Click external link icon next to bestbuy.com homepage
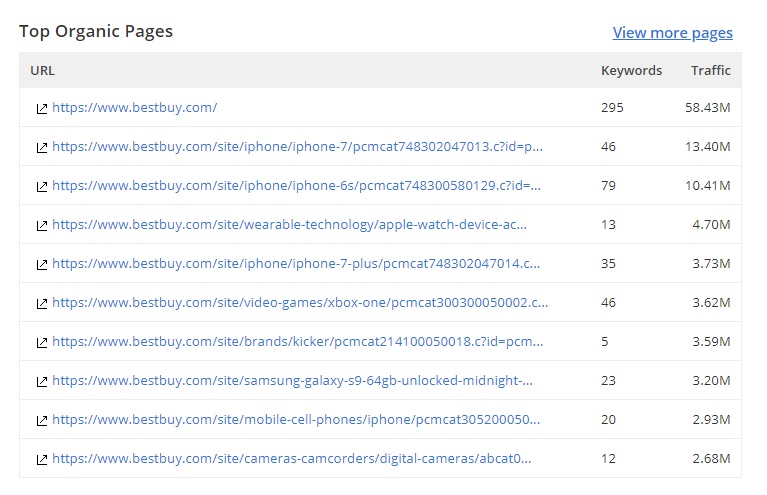Viewport: 767px width, 495px height. pyautogui.click(x=41, y=108)
